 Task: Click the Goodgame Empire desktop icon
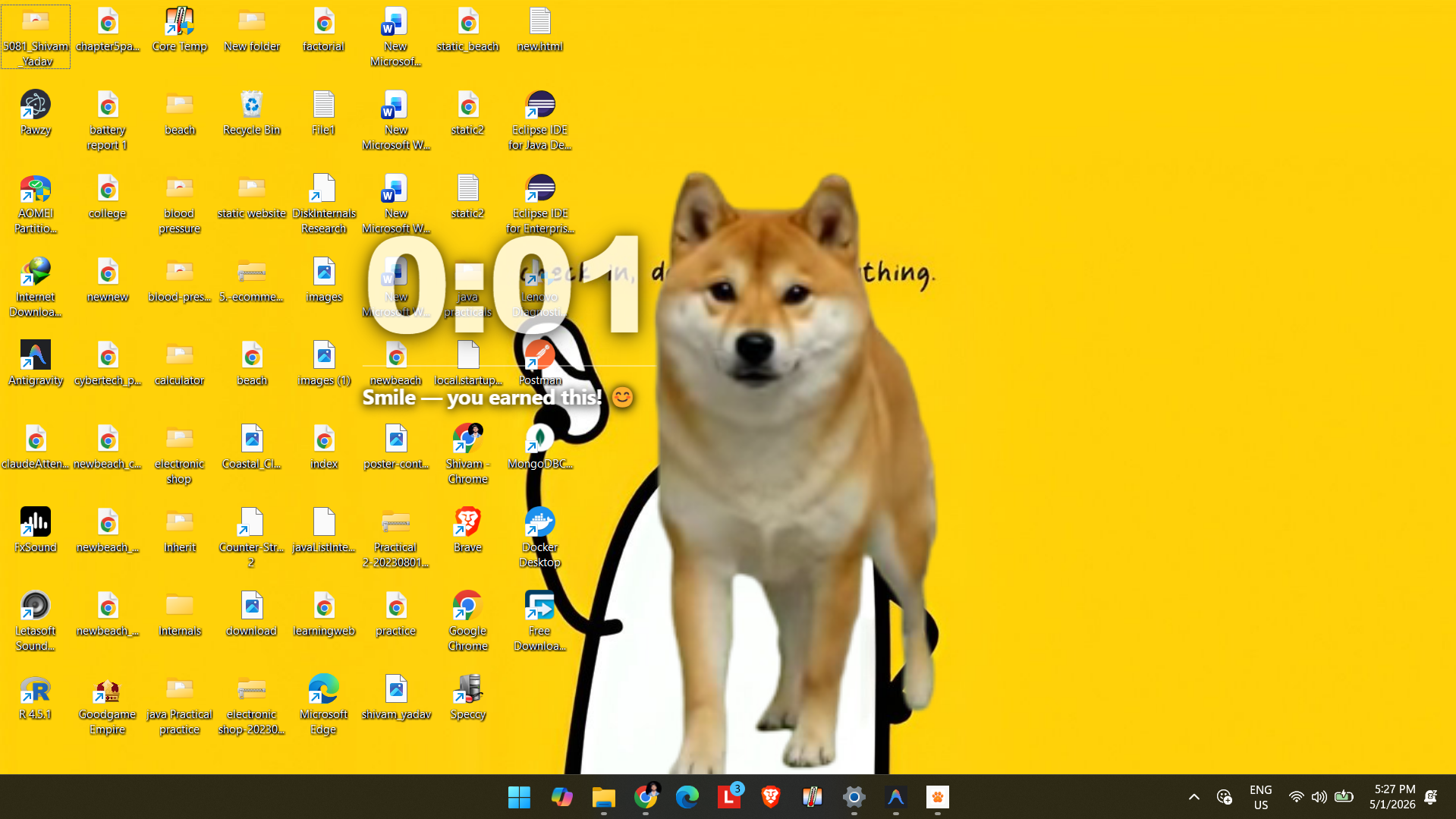coord(108,705)
